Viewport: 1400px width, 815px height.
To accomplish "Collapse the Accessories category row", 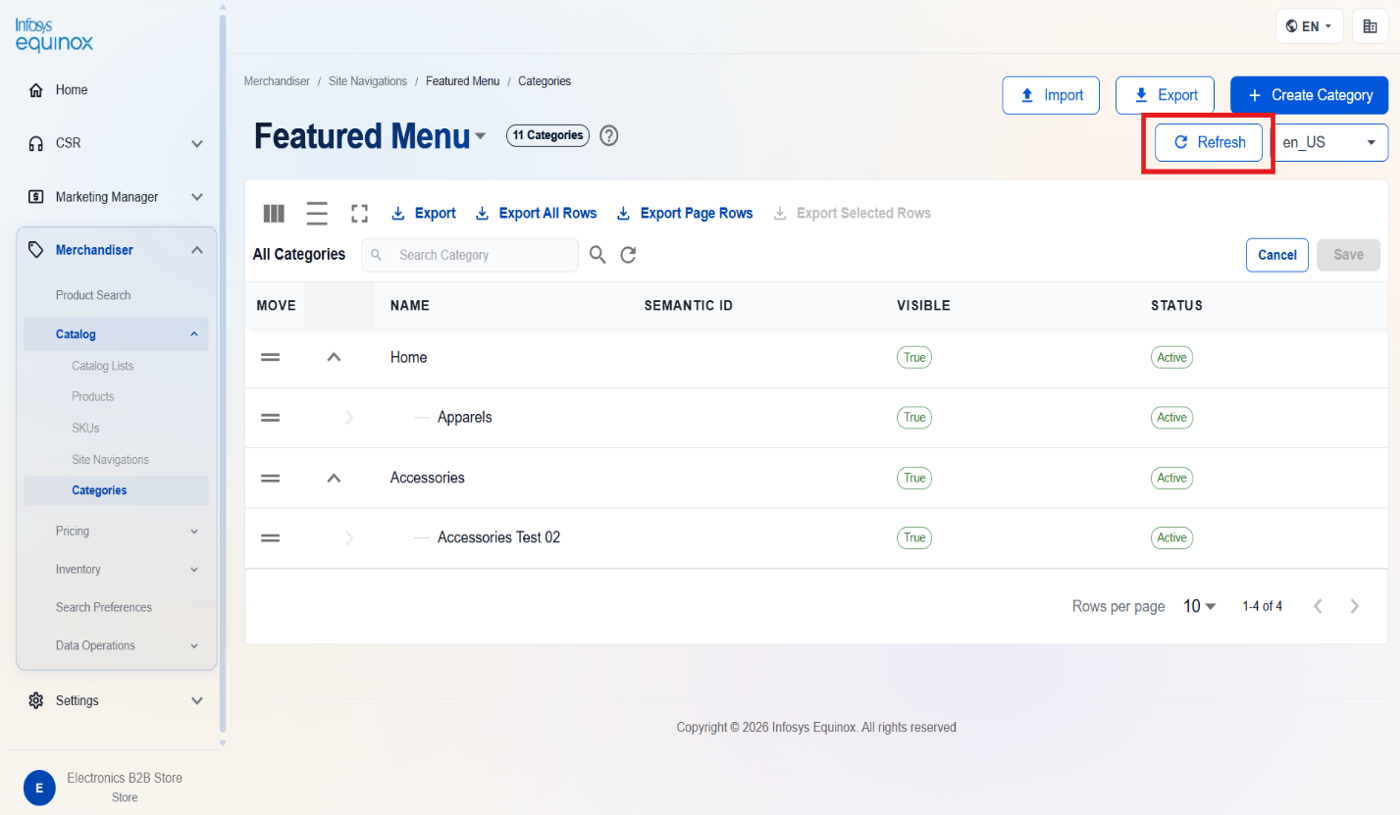I will pos(334,478).
